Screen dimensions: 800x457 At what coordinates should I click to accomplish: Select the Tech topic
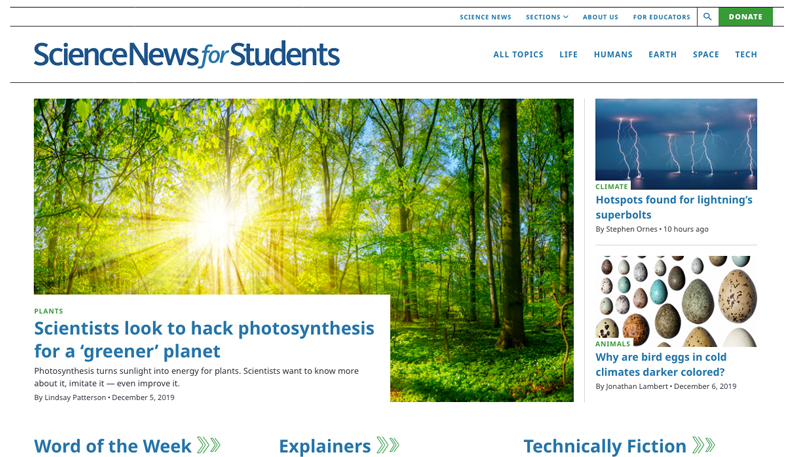pos(746,55)
